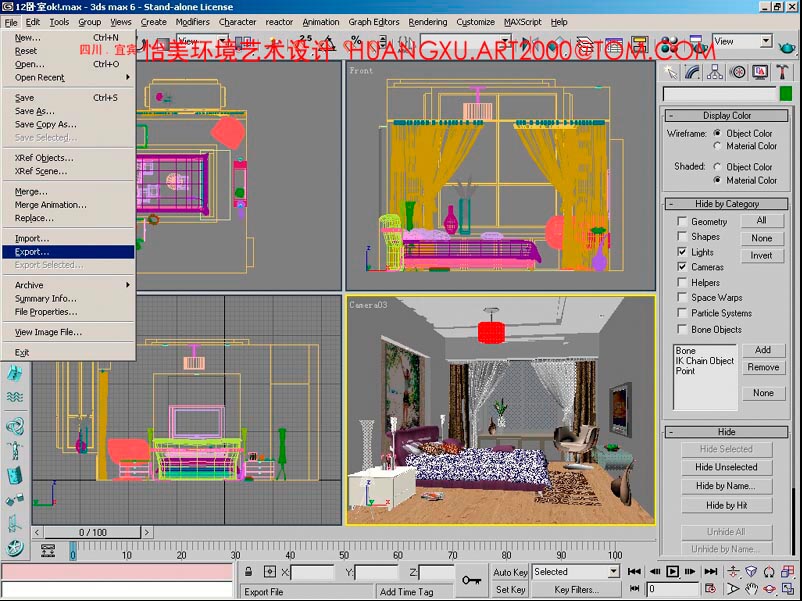Click the two linked cubes reactor icon
This screenshot has height=601, width=802.
pos(15,500)
